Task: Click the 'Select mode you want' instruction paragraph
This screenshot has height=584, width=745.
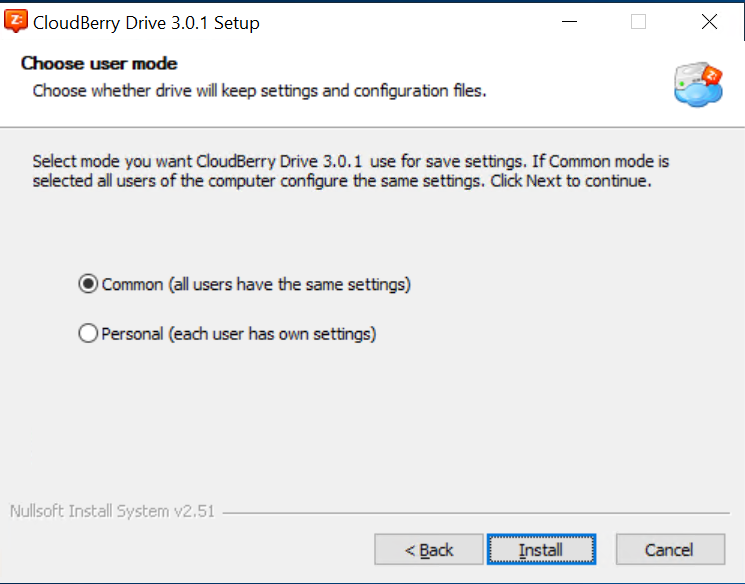Action: click(x=350, y=171)
